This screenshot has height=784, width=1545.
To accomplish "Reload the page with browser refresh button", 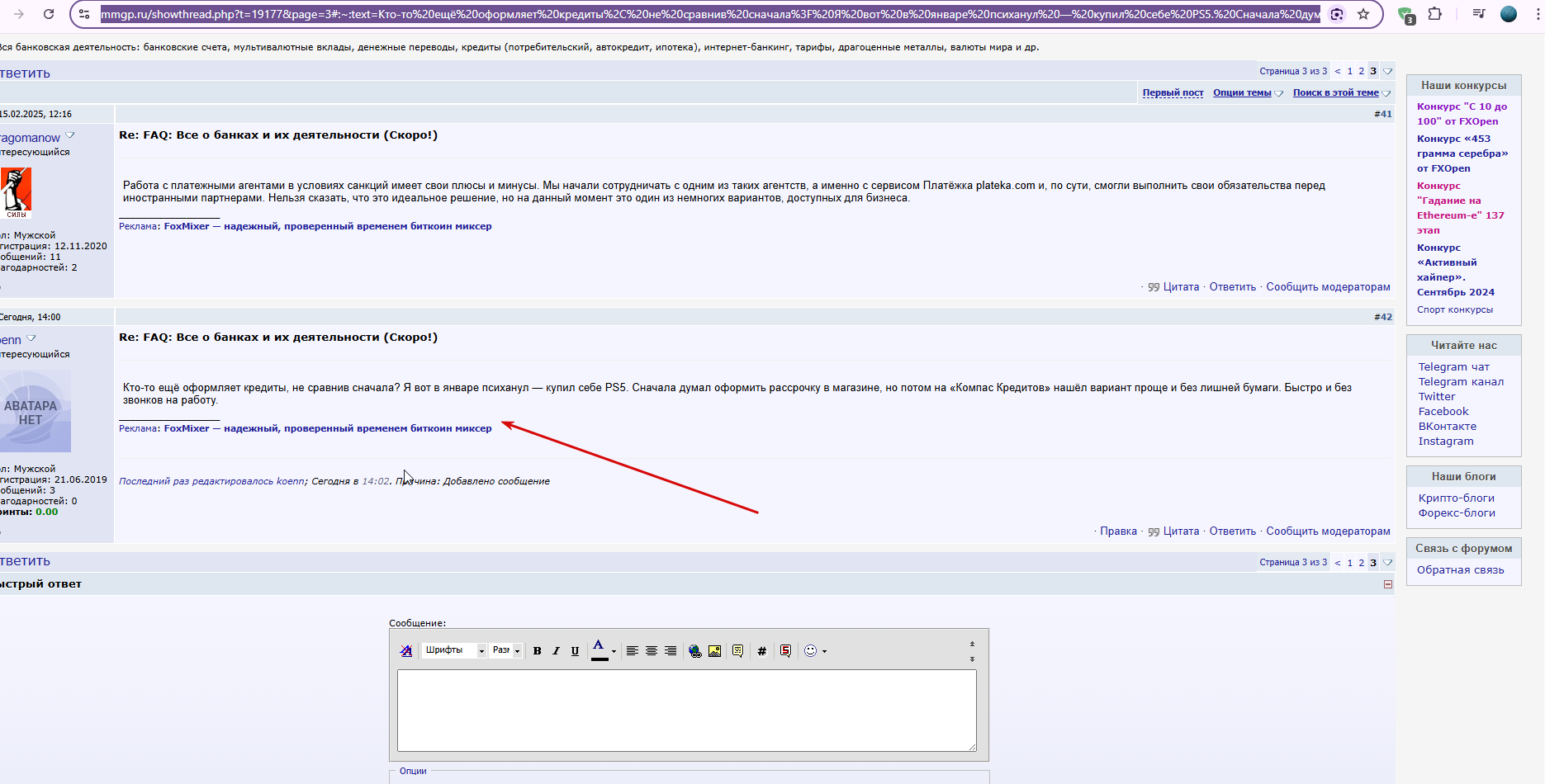I will click(49, 14).
